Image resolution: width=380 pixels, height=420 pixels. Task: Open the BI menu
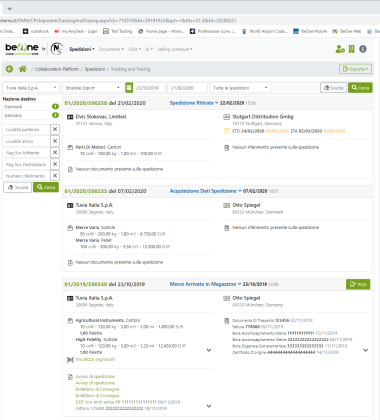[x=149, y=49]
